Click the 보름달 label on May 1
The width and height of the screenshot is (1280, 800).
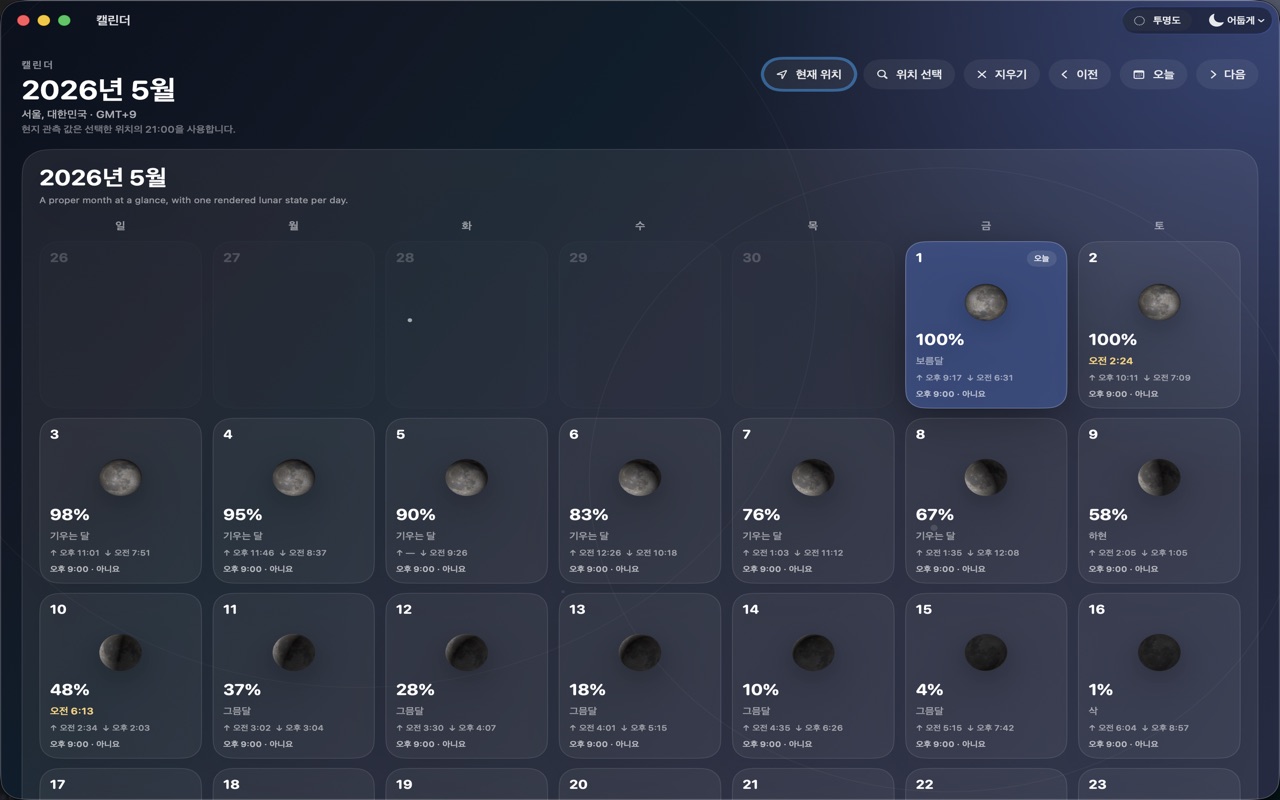click(930, 361)
